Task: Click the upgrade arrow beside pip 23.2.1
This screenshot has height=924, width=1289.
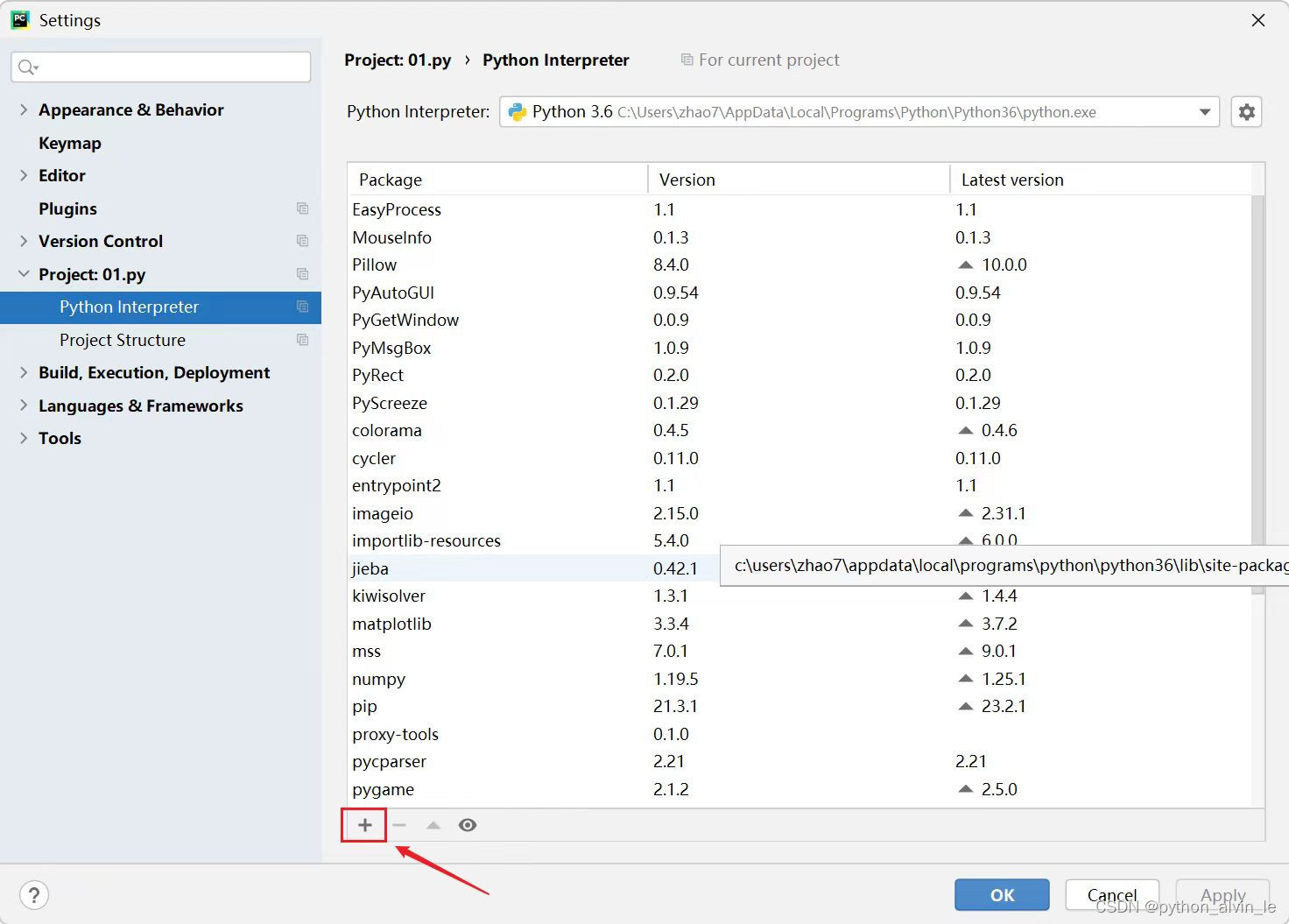Action: tap(965, 706)
